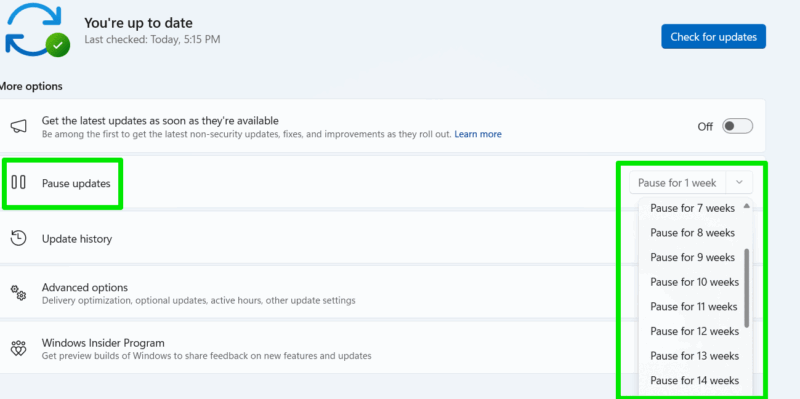Select Pause for 8 weeks
The height and width of the screenshot is (399, 800).
point(692,233)
